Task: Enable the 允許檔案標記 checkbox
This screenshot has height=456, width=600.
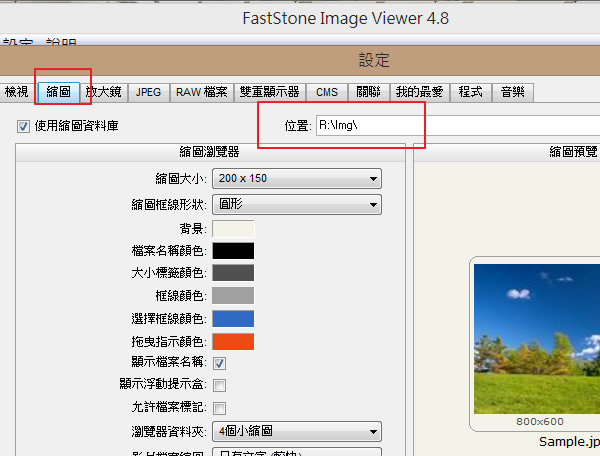Action: [220, 408]
